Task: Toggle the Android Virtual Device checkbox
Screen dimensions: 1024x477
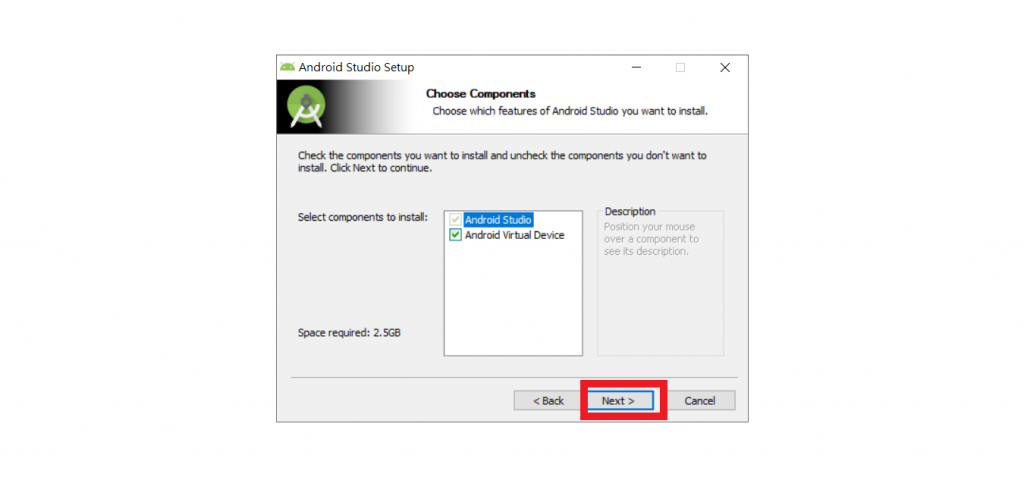Action: (456, 235)
